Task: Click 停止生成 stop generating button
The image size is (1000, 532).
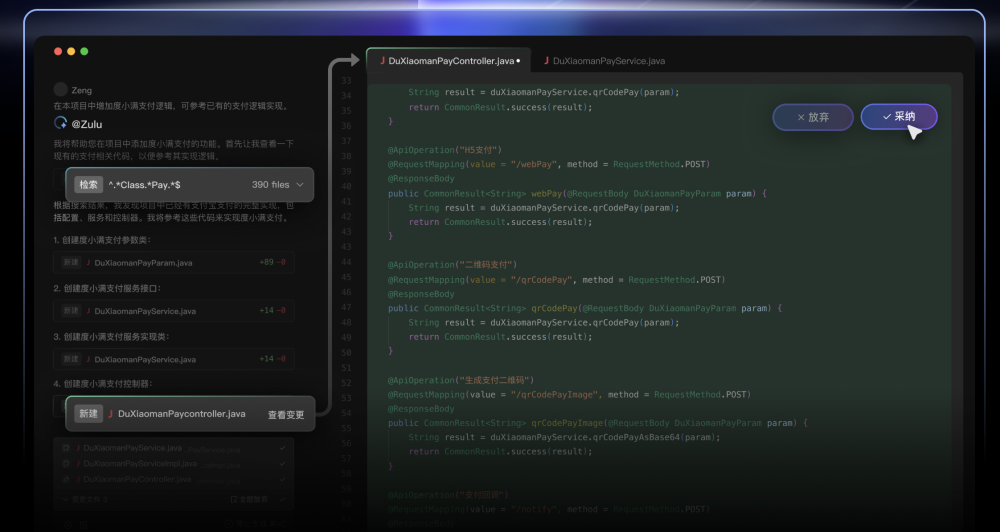Action: 255,524
